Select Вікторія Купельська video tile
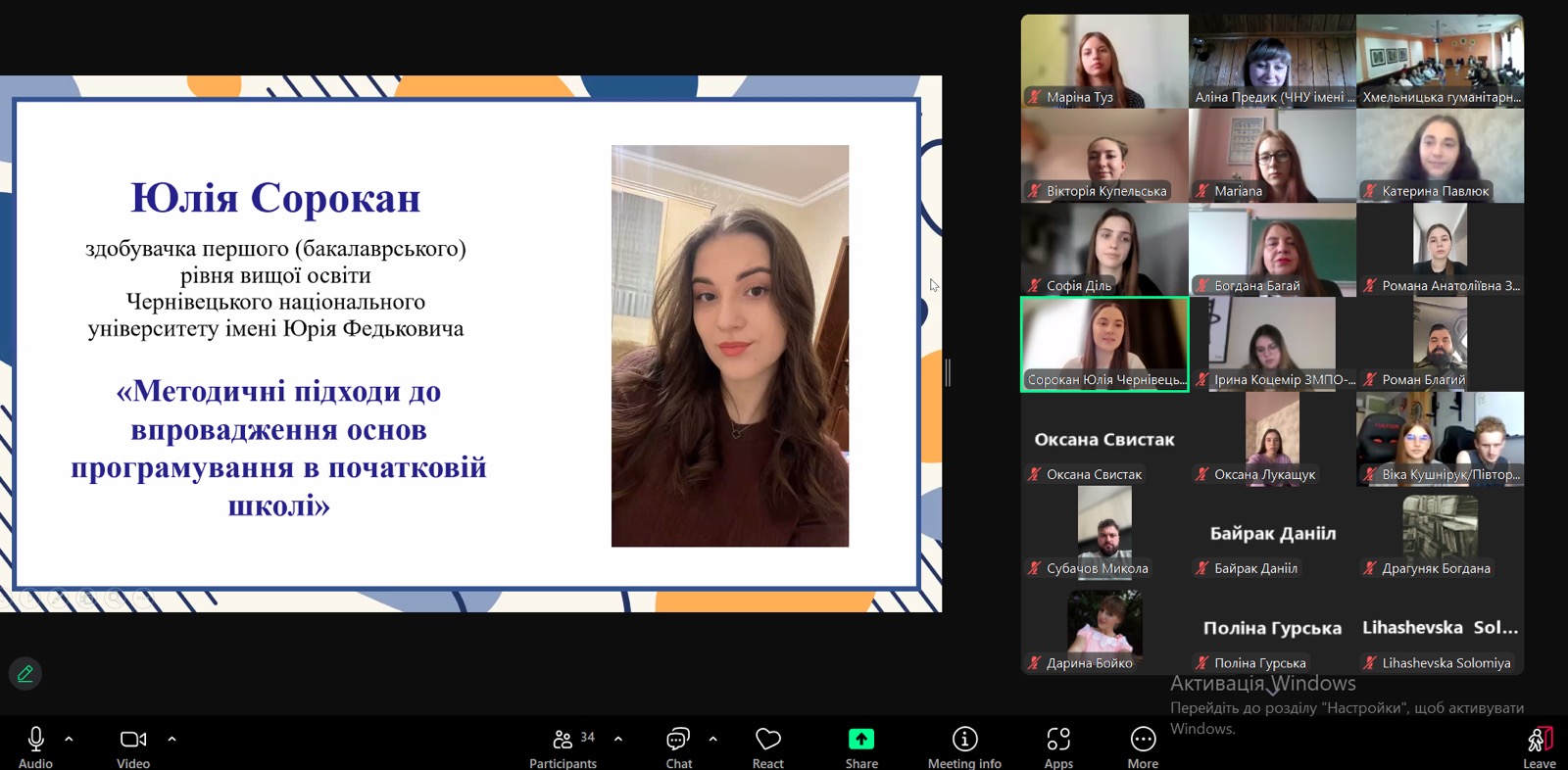 click(1104, 156)
